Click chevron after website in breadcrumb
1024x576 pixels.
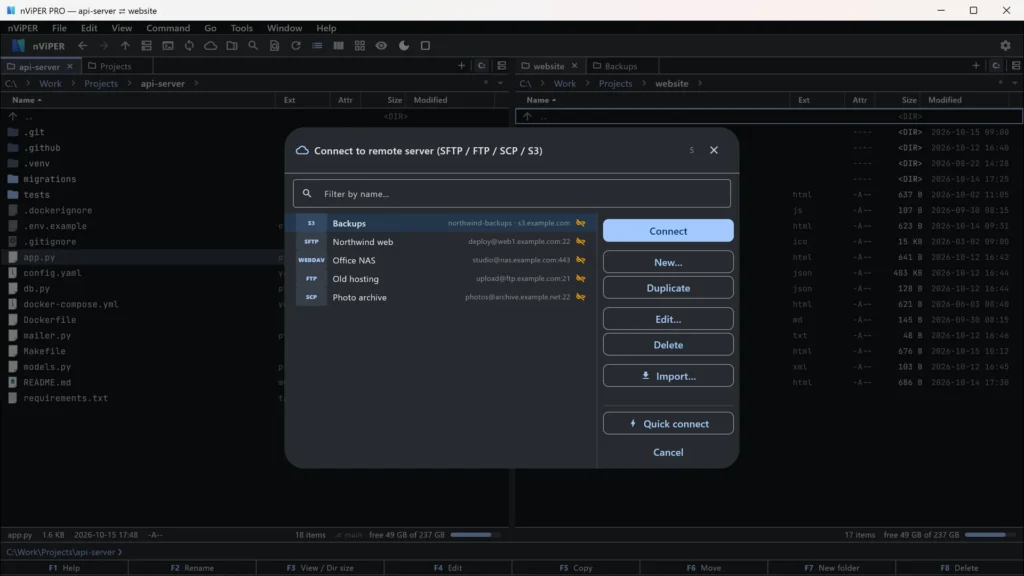click(699, 84)
